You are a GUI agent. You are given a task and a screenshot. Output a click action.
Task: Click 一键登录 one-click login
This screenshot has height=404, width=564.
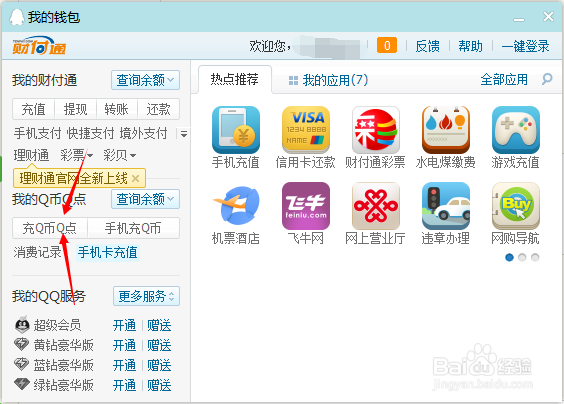point(525,46)
